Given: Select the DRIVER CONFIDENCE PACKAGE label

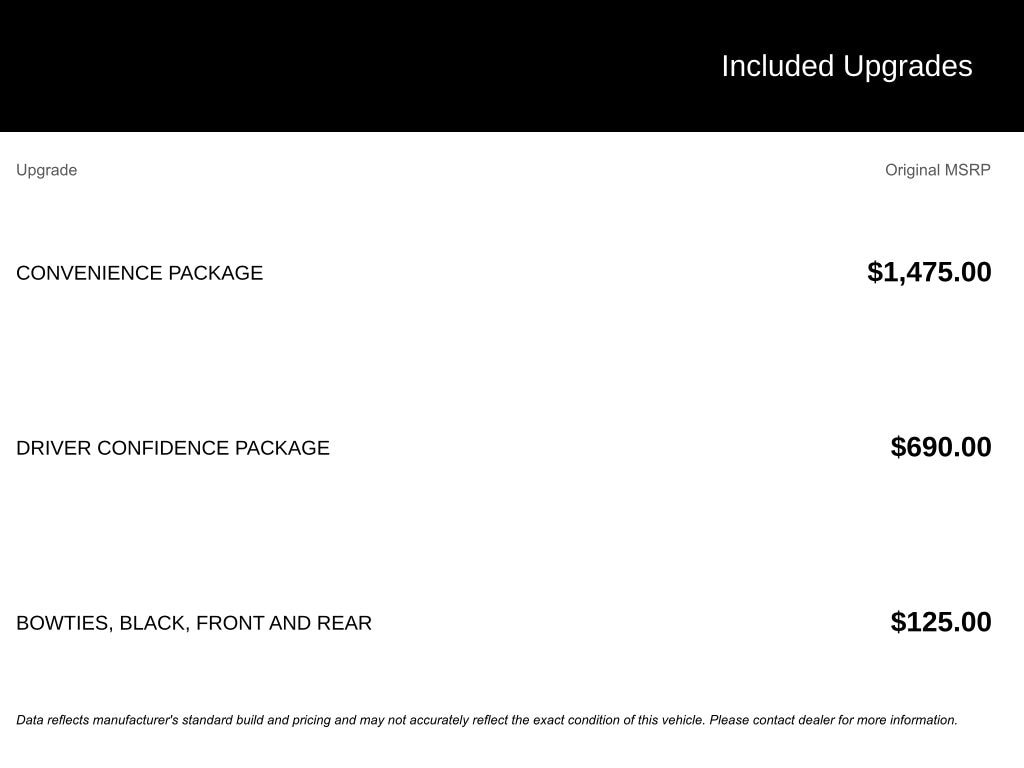Looking at the screenshot, I should pyautogui.click(x=172, y=448).
